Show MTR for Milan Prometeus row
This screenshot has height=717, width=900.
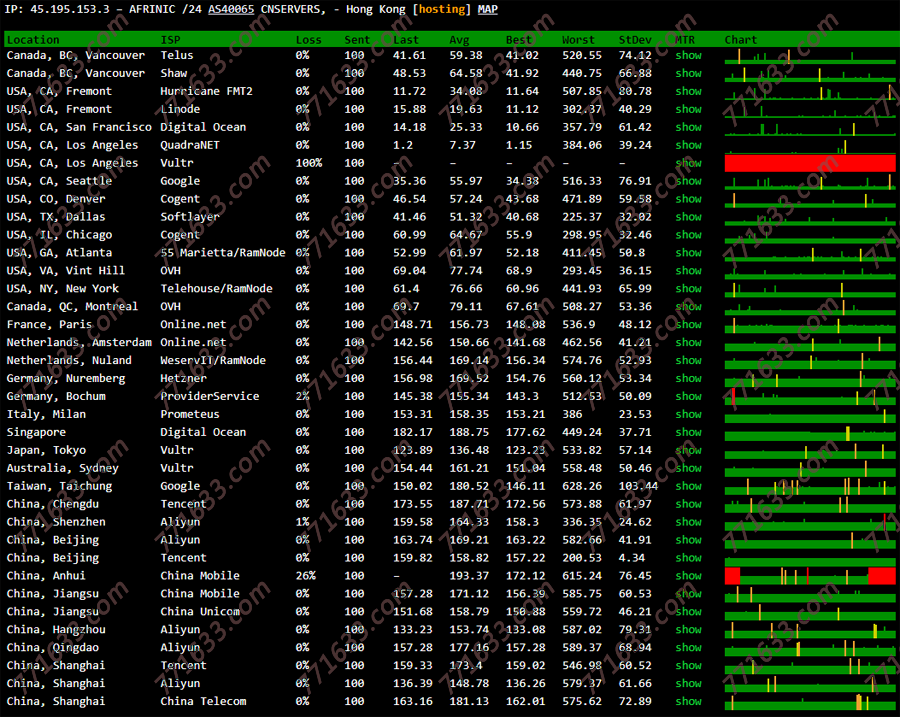point(688,414)
